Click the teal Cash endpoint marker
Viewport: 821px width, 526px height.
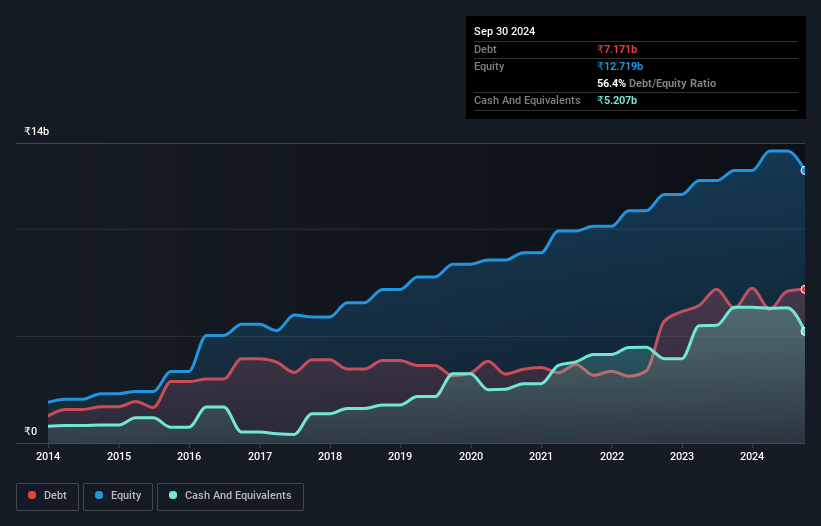[x=804, y=331]
